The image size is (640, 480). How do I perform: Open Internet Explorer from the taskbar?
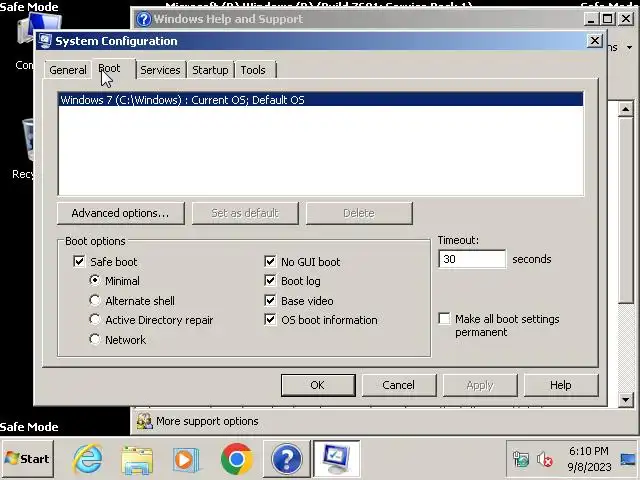click(87, 459)
